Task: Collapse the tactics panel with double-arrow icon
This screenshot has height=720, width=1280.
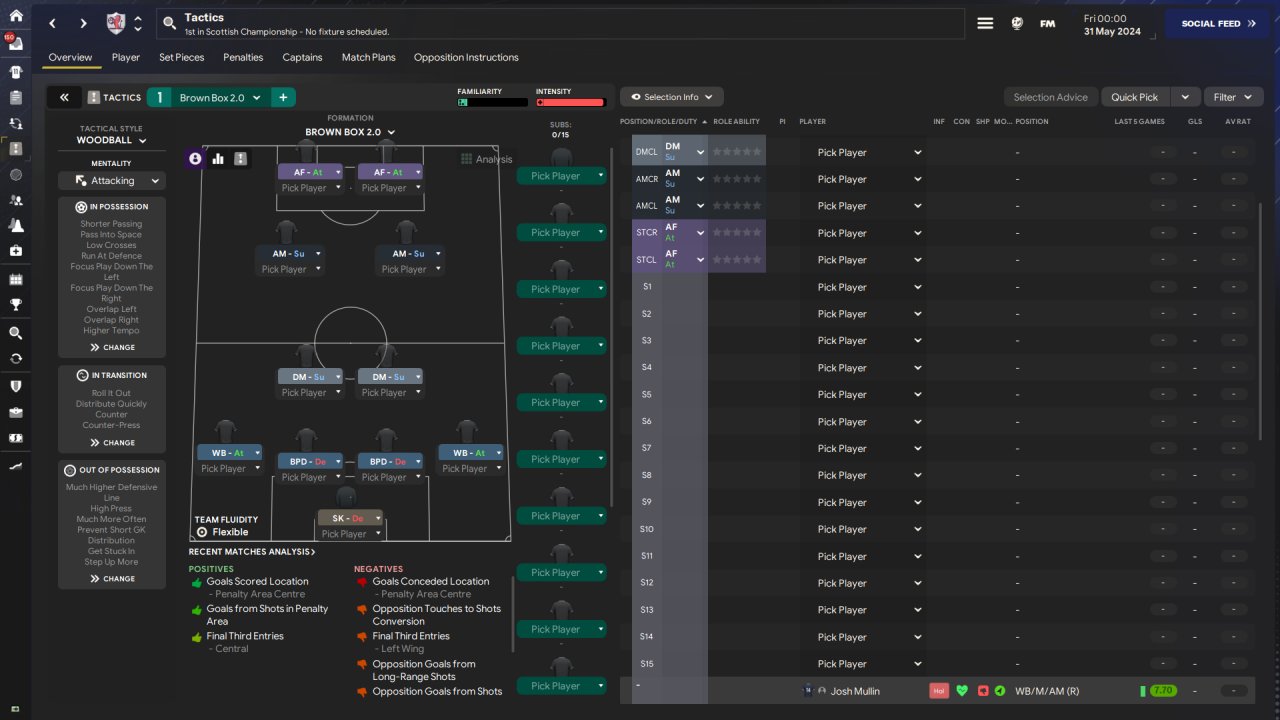Action: (x=64, y=97)
